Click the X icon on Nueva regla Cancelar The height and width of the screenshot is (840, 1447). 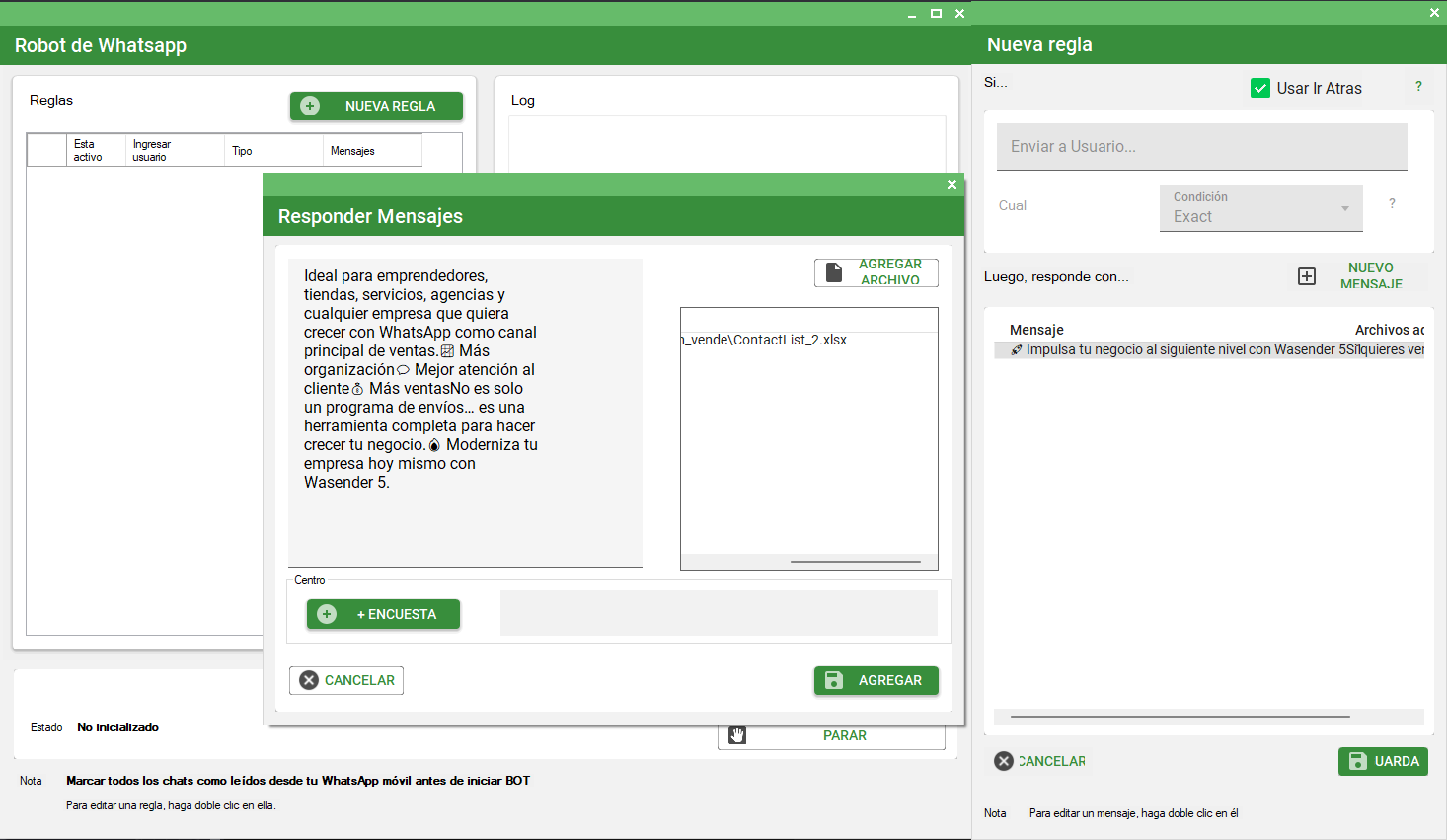(1004, 761)
